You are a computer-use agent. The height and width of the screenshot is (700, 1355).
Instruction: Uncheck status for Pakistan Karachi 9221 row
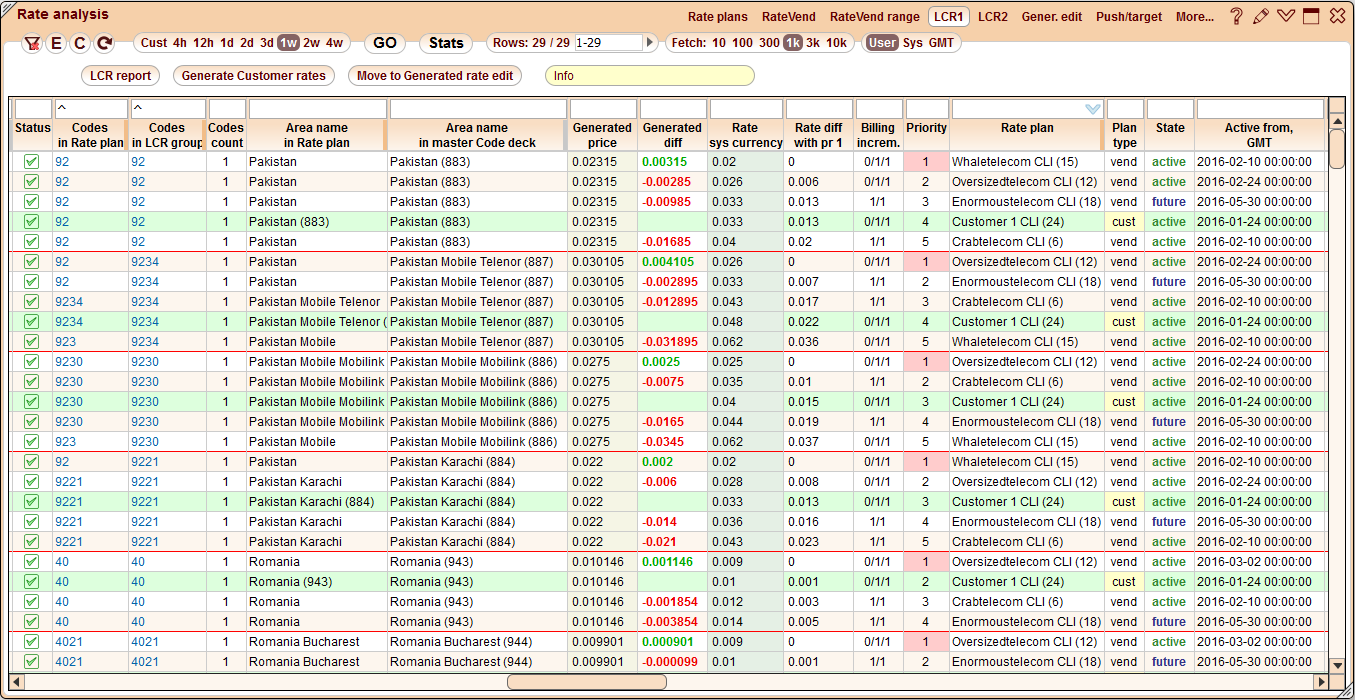tap(31, 481)
